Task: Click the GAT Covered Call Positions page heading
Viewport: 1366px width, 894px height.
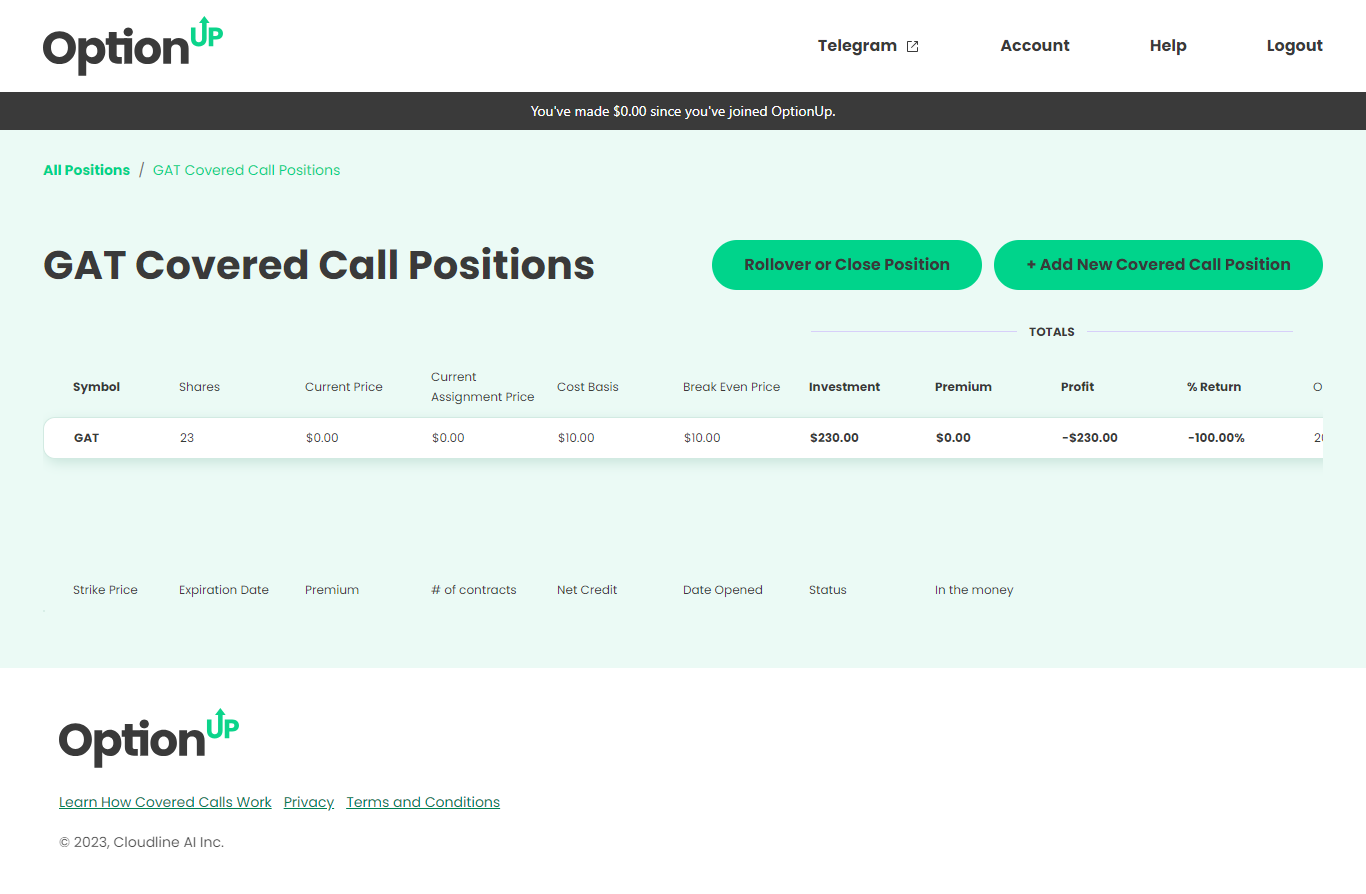Action: (x=319, y=265)
